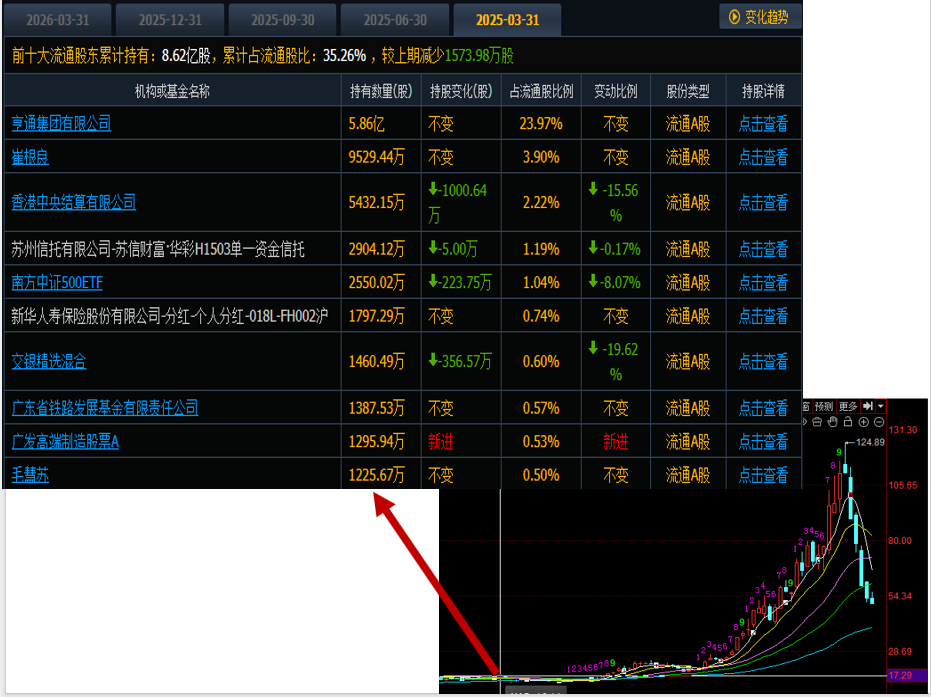This screenshot has width=931, height=697.
Task: Zoom out chart with minus circle icon
Action: (x=879, y=422)
